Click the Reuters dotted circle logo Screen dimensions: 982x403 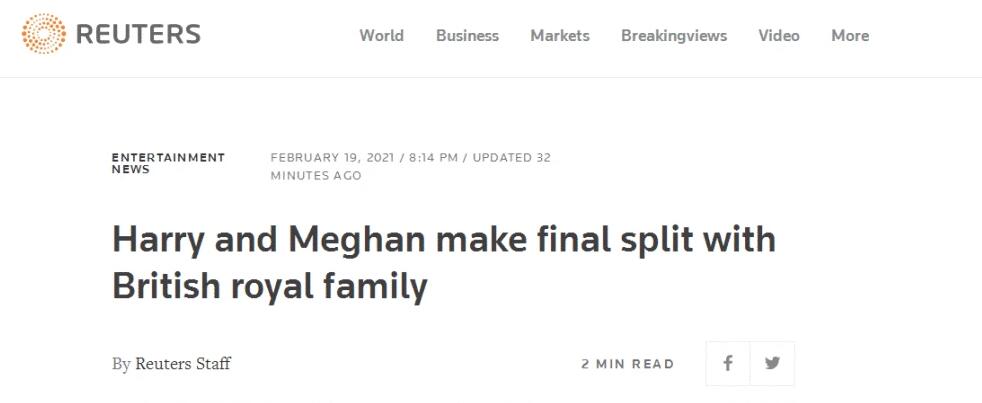44,35
